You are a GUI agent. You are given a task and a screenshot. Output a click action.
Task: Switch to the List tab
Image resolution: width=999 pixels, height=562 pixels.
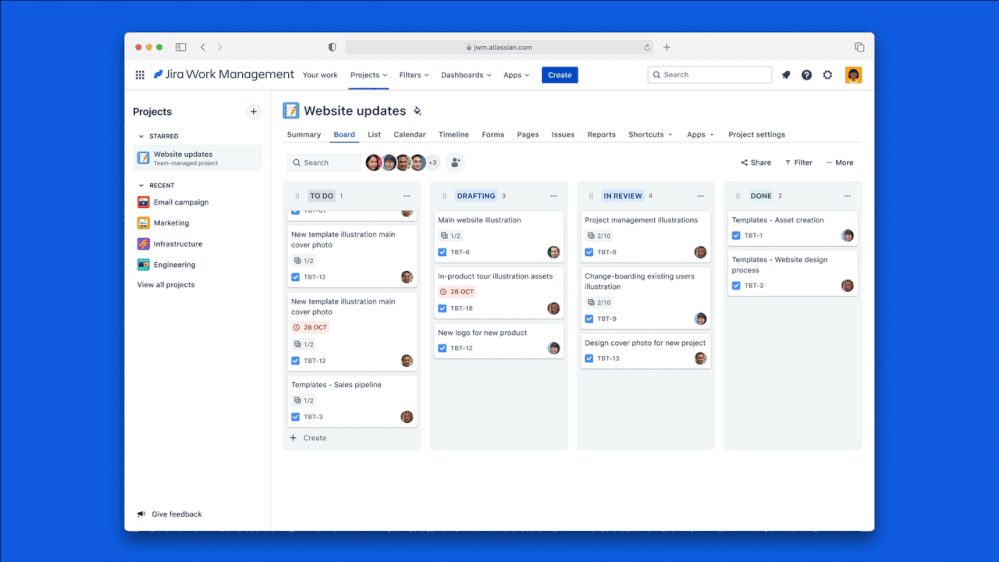(x=374, y=134)
